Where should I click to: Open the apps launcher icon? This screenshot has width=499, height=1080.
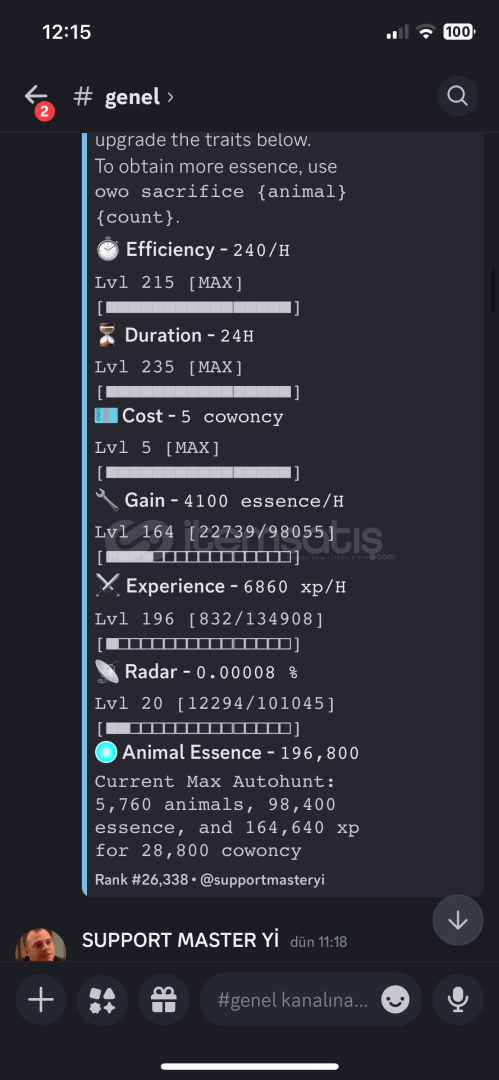click(102, 999)
